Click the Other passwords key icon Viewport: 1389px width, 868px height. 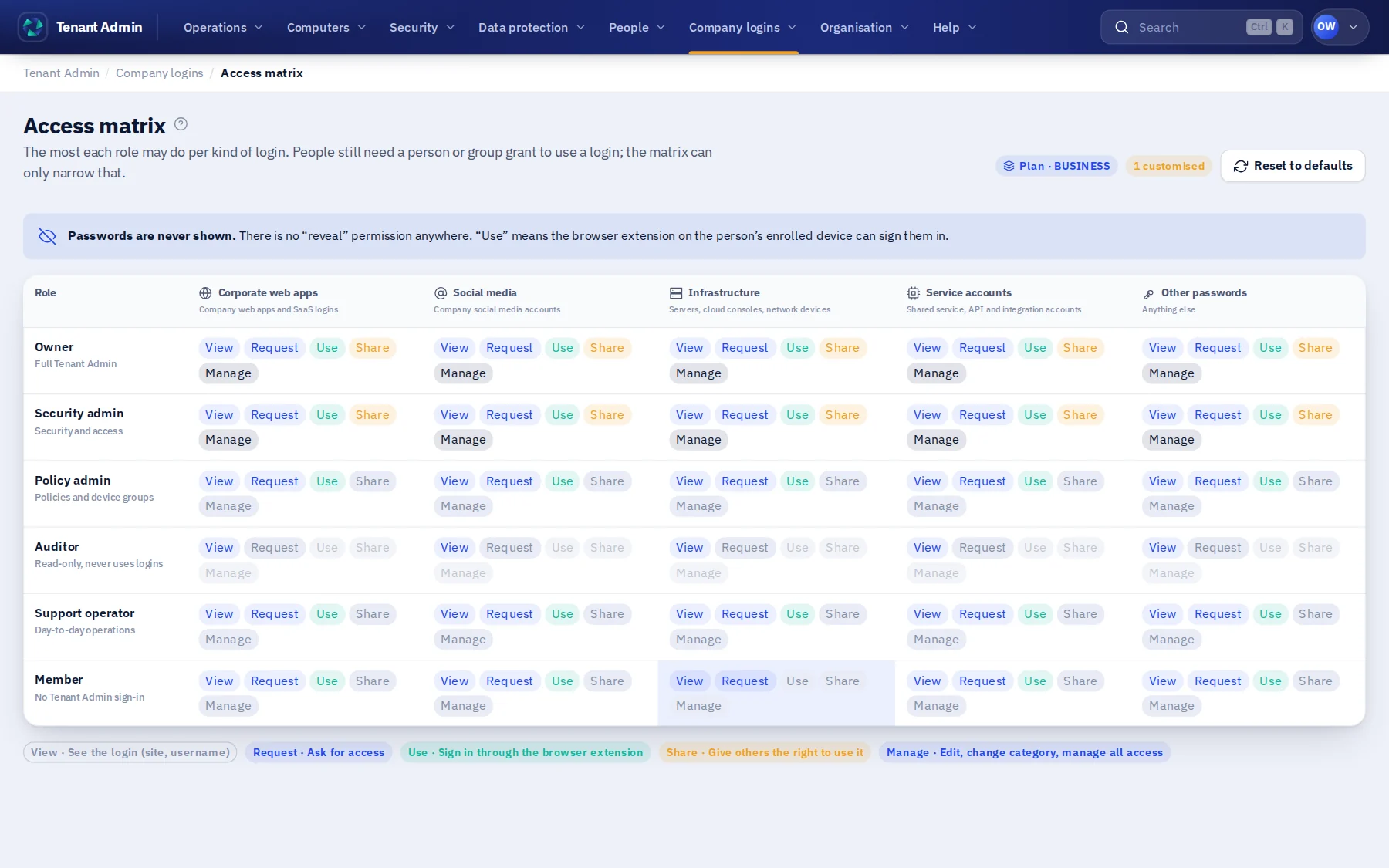pos(1148,294)
